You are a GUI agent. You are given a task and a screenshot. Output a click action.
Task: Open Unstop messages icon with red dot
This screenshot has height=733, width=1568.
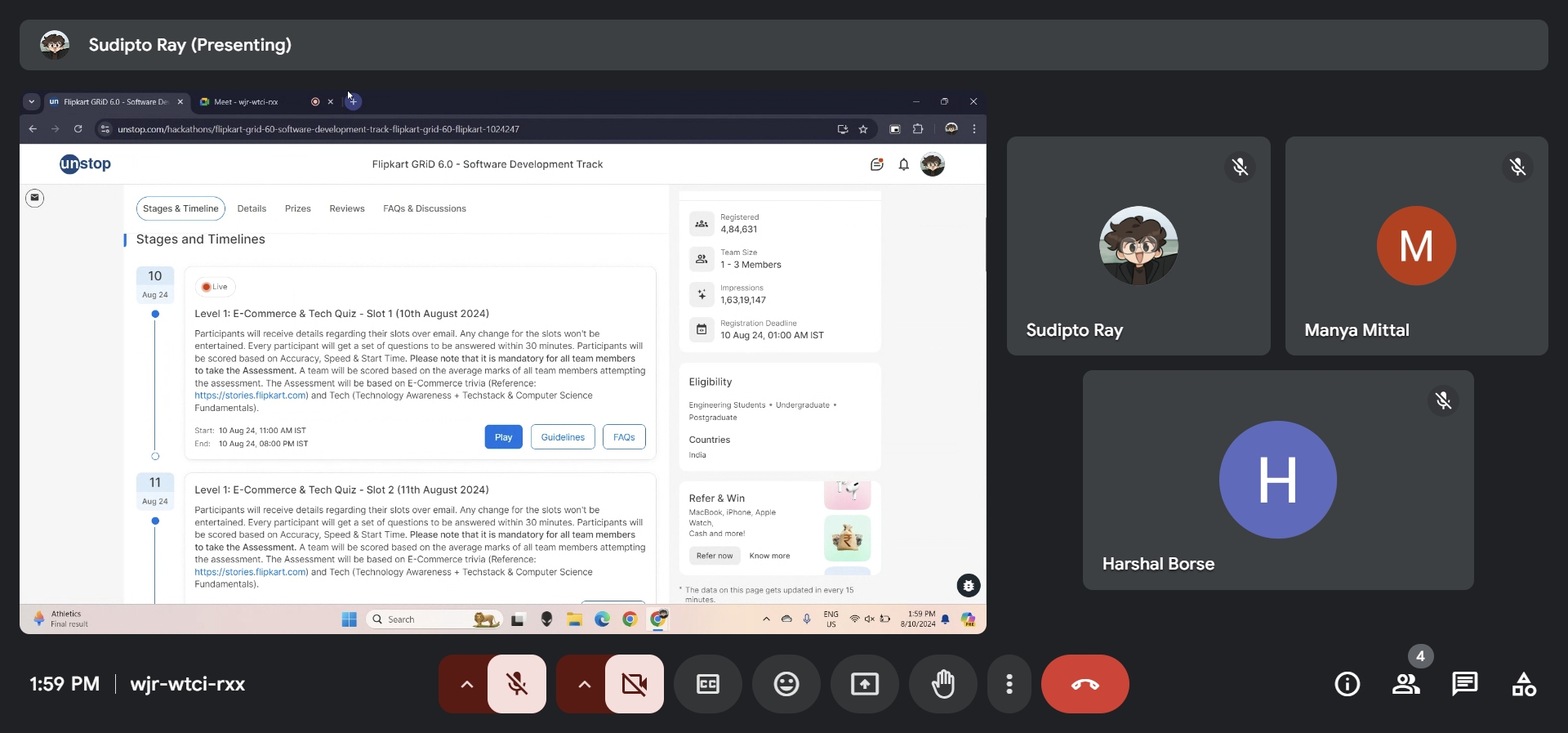click(x=877, y=164)
